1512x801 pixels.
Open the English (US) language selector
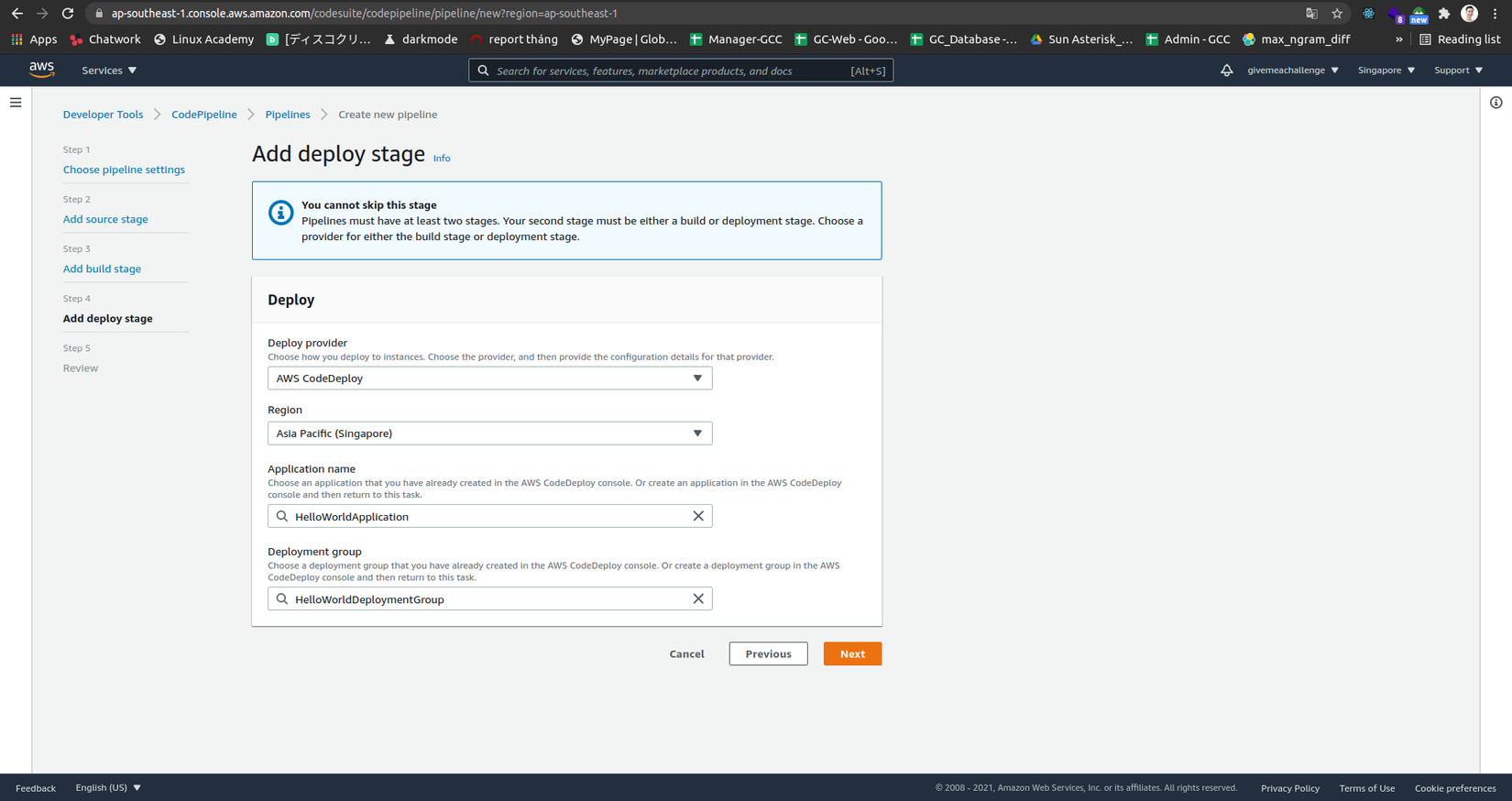pos(108,787)
